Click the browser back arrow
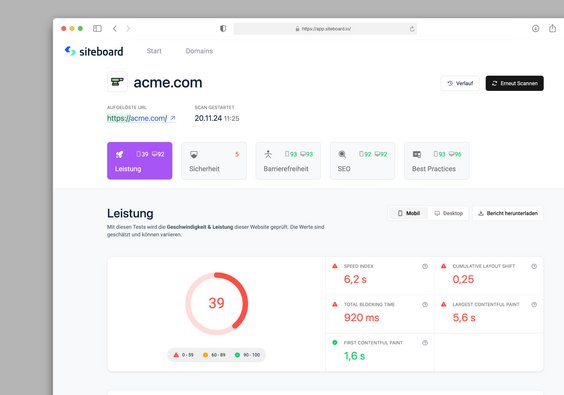Screen dimensions: 564x395 [x=115, y=28]
